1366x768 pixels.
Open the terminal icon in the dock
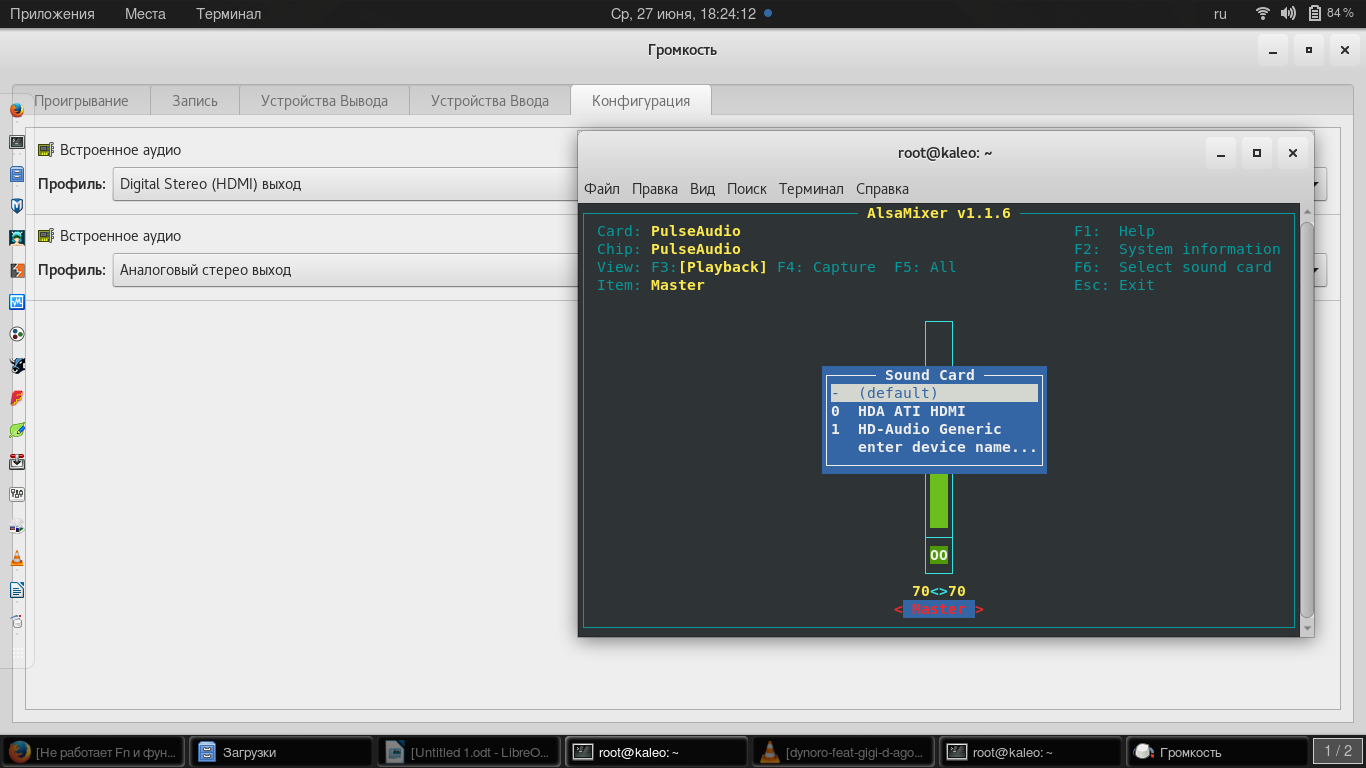17,142
